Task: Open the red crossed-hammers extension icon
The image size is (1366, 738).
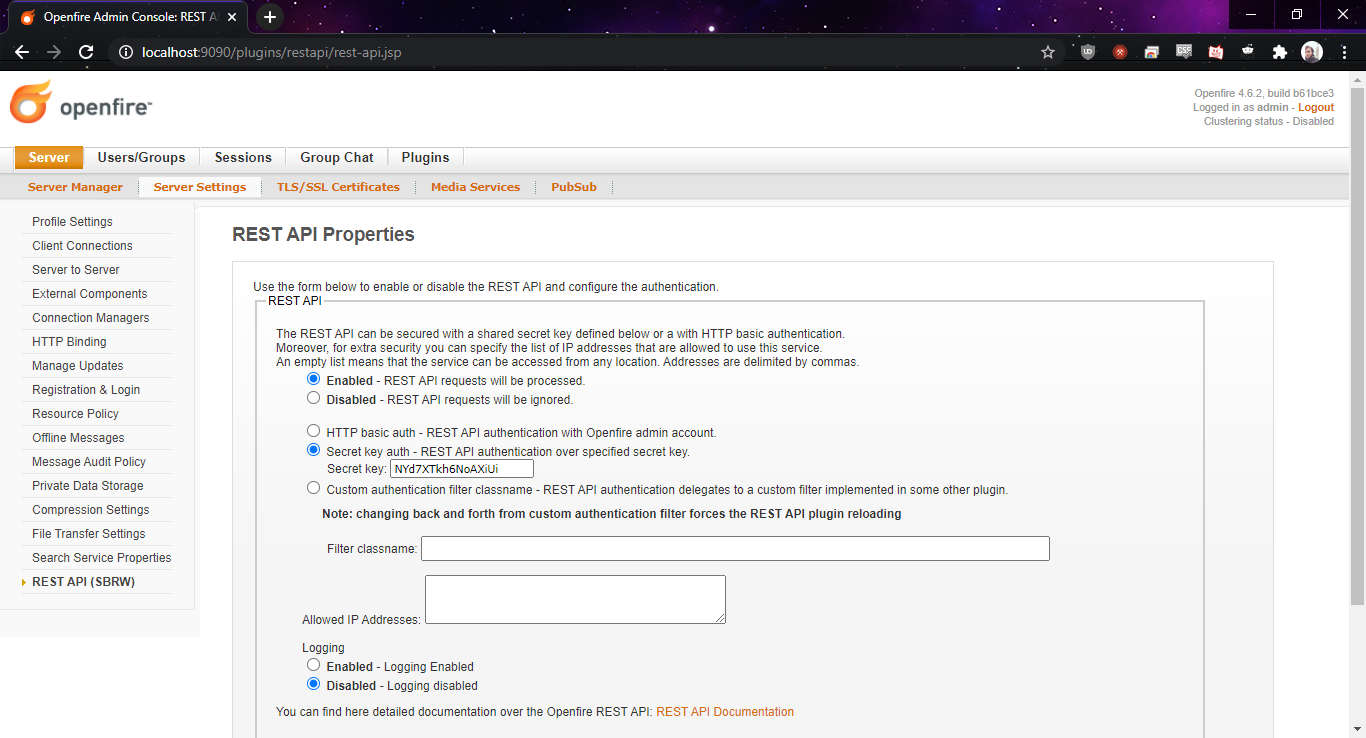Action: coord(1120,52)
